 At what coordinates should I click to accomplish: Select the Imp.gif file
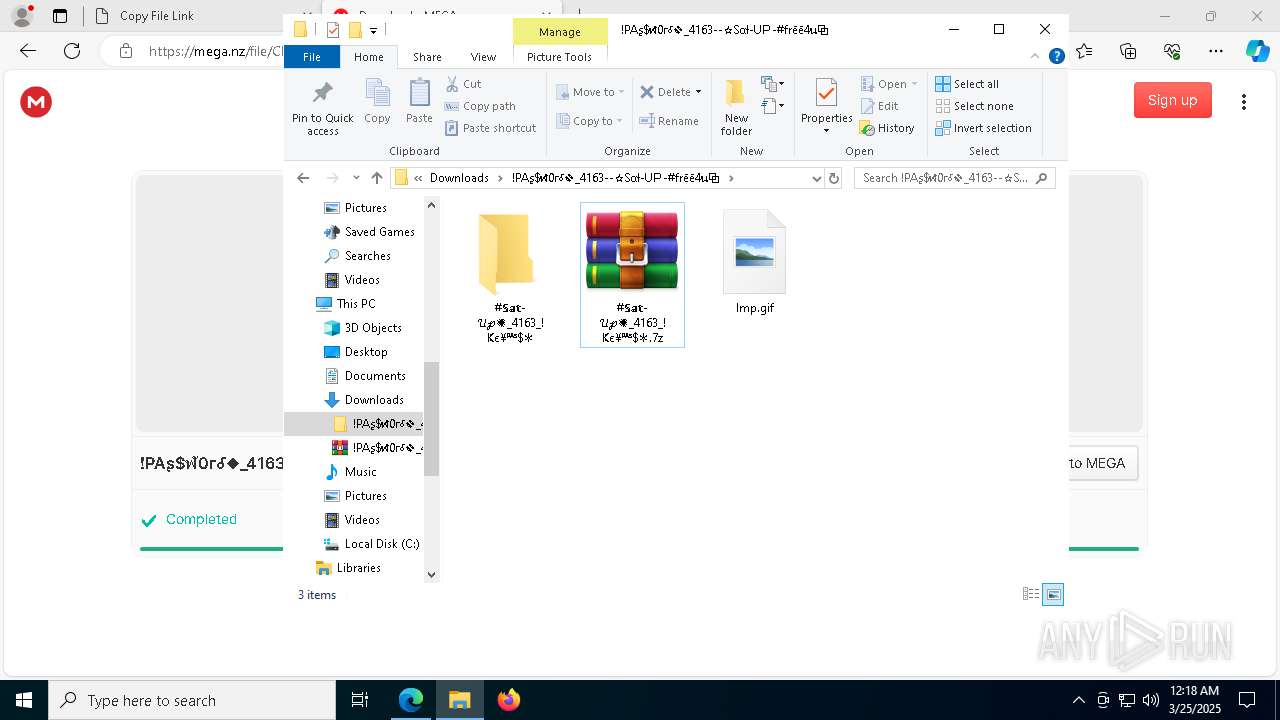click(755, 262)
